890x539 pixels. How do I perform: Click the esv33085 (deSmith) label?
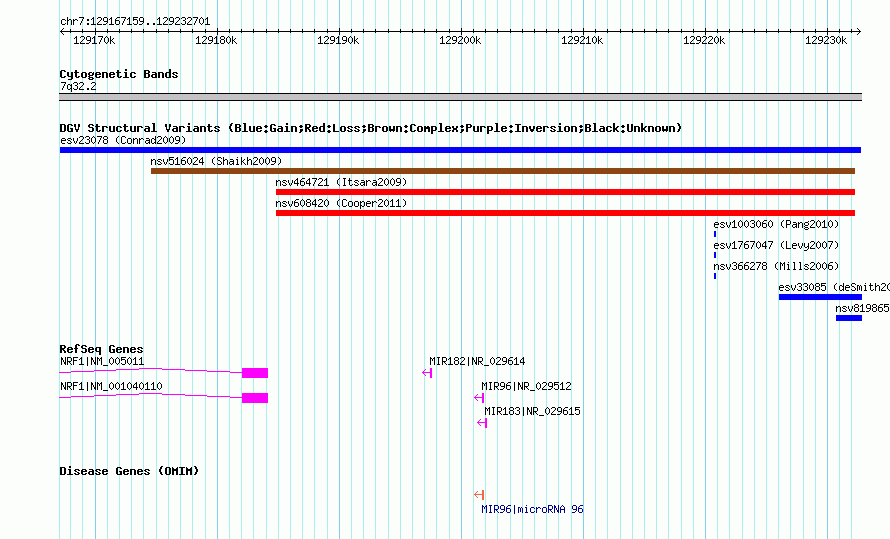tap(834, 287)
